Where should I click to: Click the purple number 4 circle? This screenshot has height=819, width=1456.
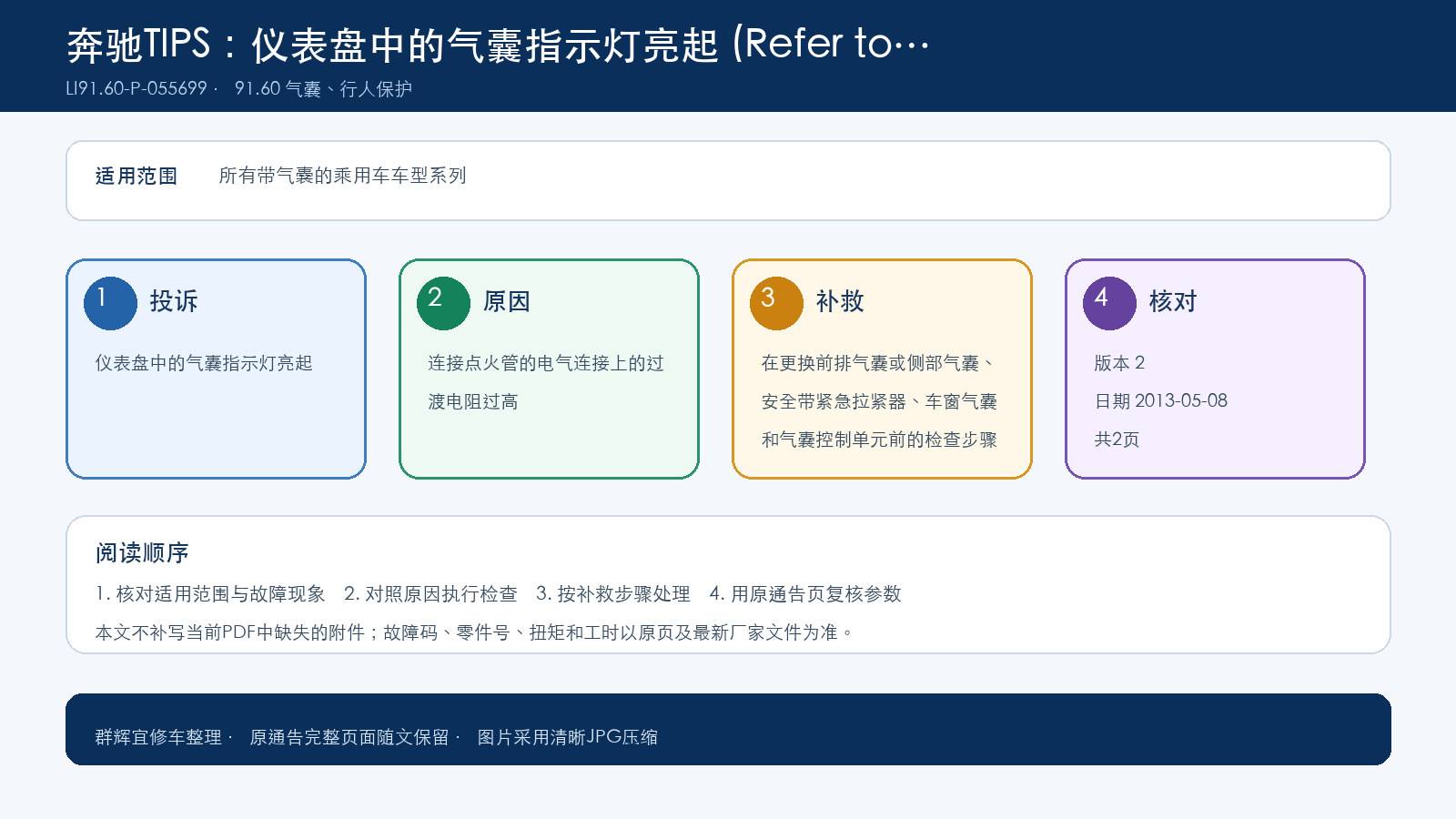1109,303
